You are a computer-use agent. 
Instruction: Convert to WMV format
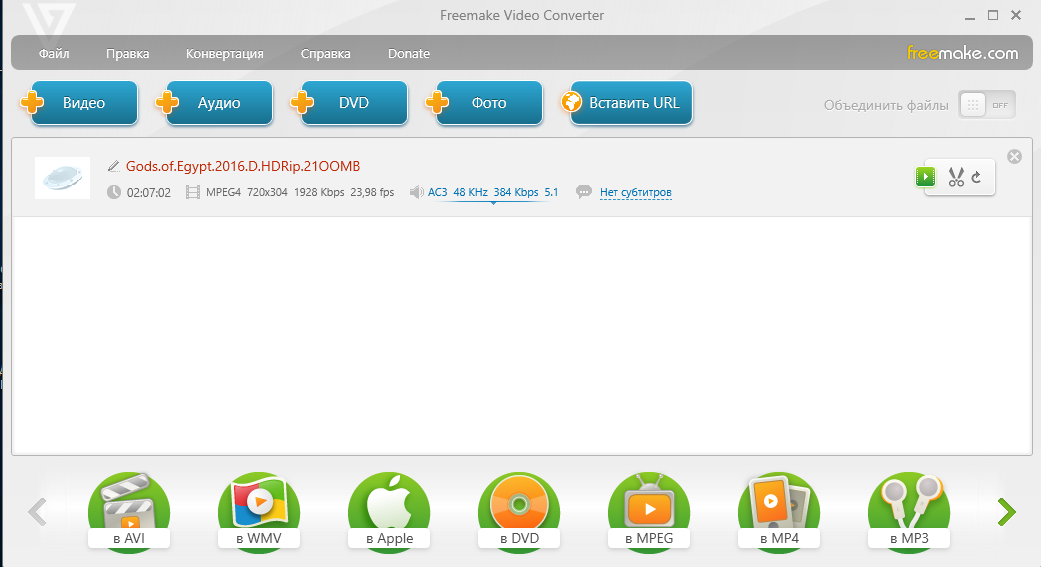[259, 512]
